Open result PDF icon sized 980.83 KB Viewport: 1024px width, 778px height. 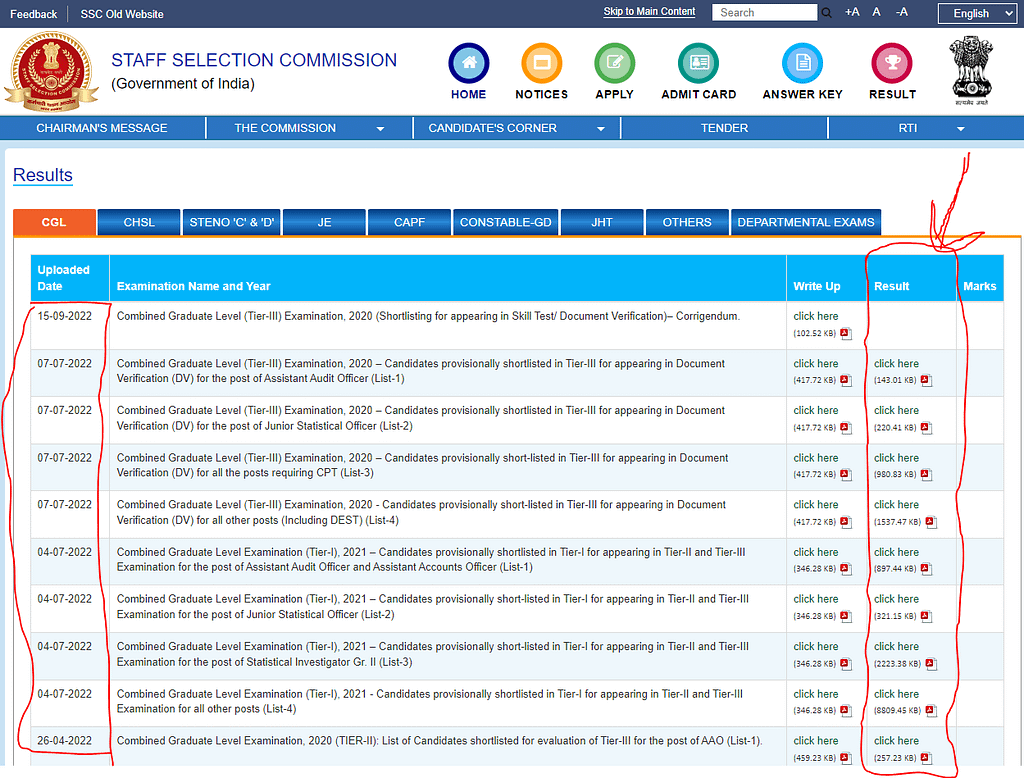click(927, 475)
